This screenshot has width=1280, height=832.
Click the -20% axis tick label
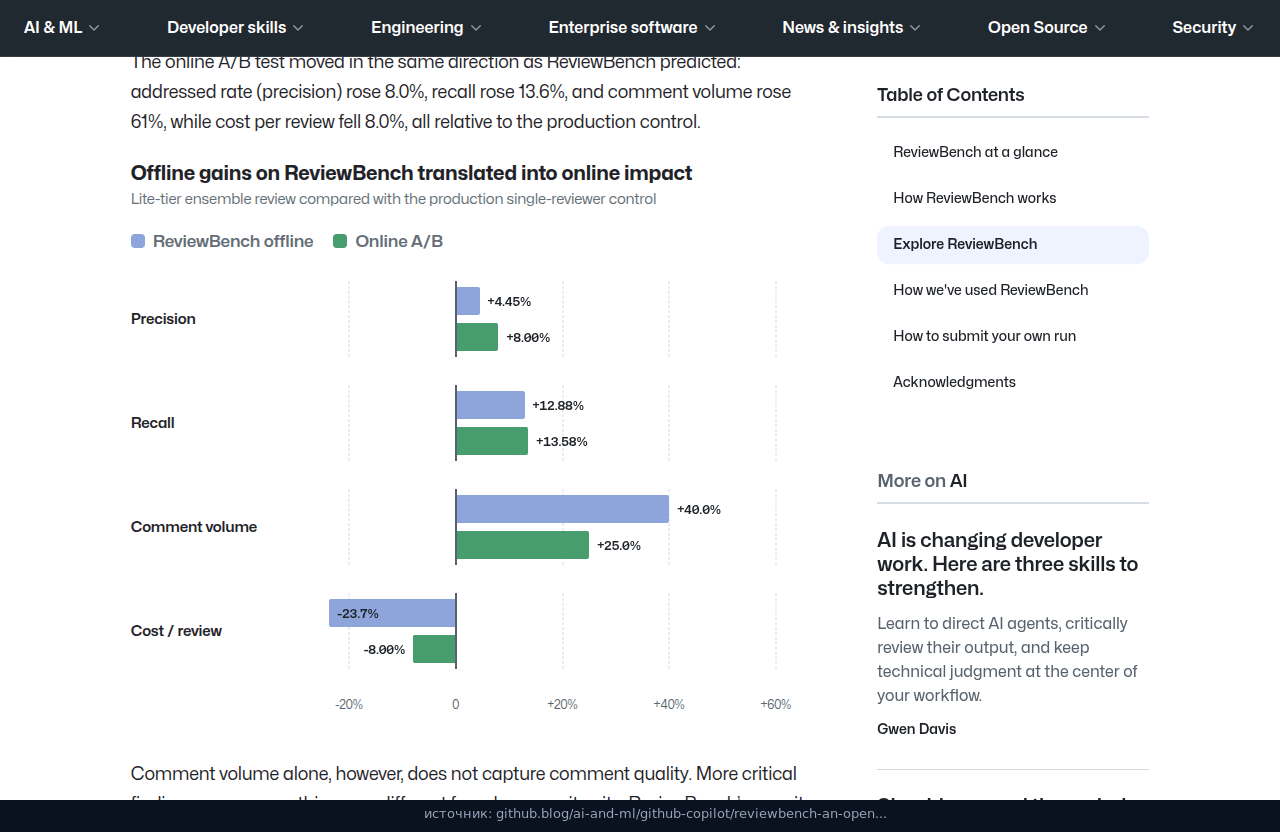tap(349, 704)
